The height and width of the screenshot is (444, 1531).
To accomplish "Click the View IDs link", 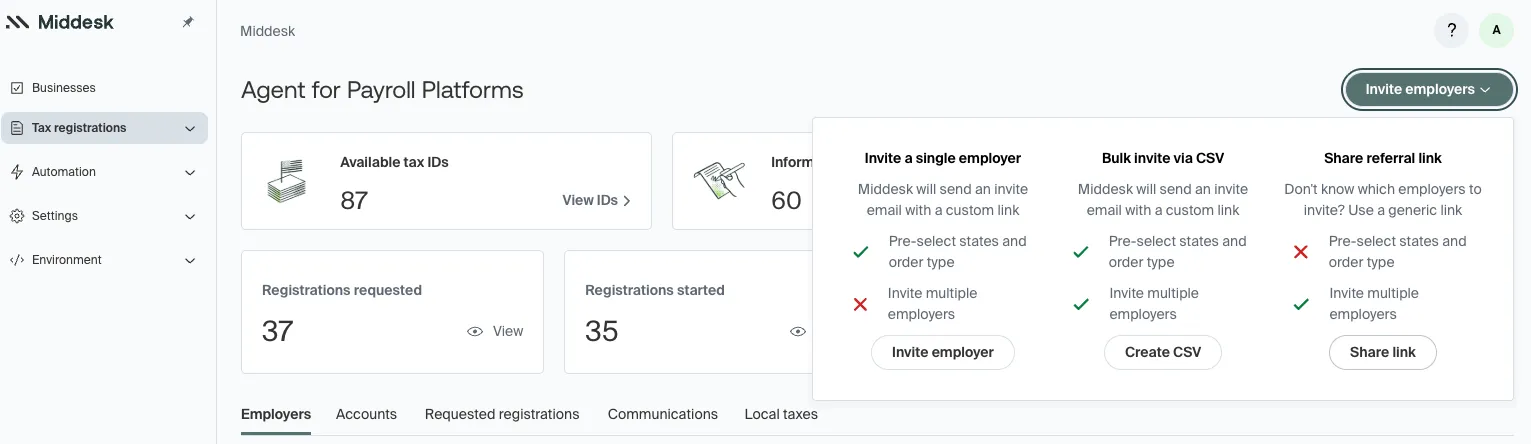I will [x=597, y=200].
